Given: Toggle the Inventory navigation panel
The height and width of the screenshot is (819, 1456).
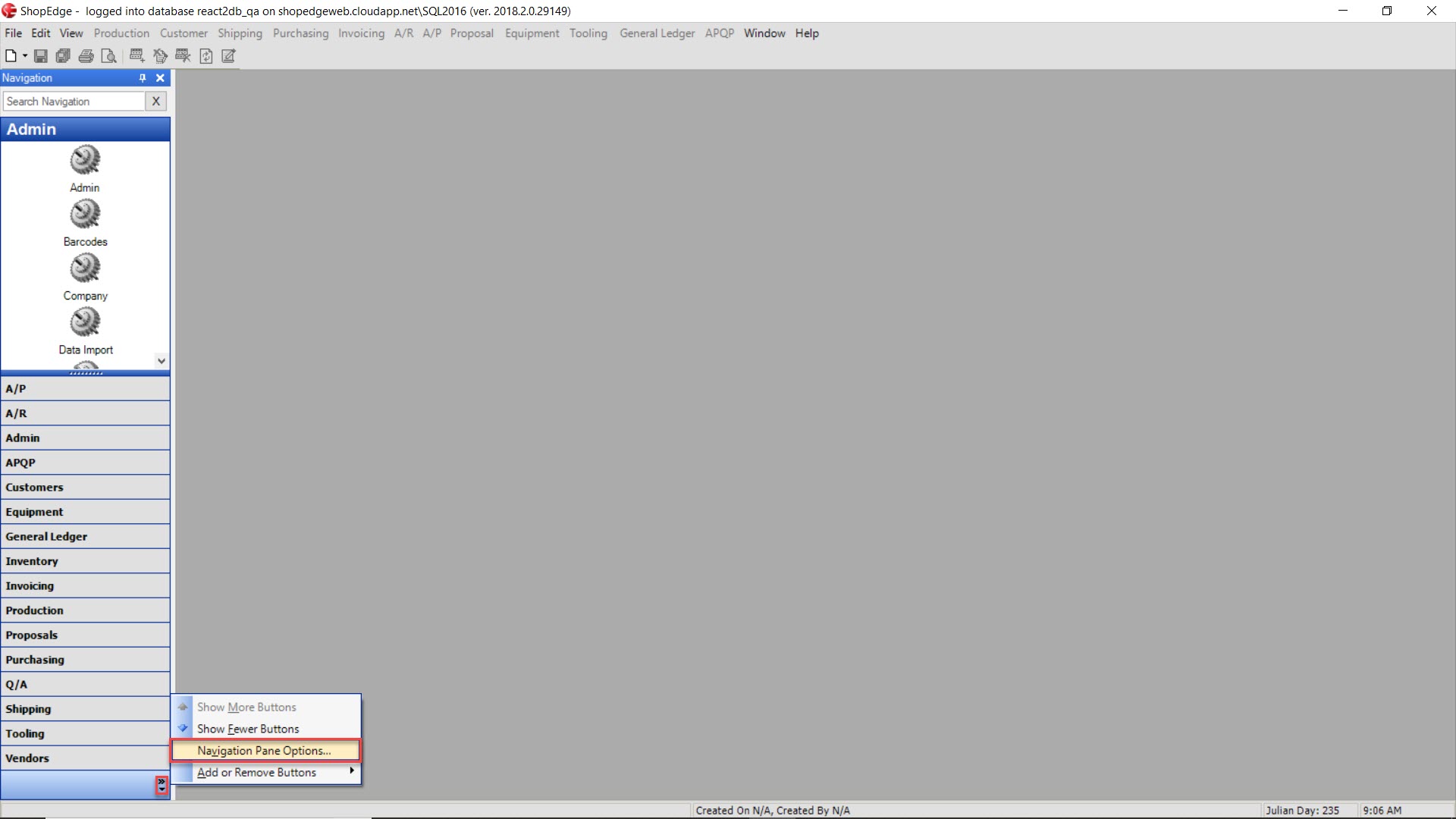Looking at the screenshot, I should (x=85, y=560).
